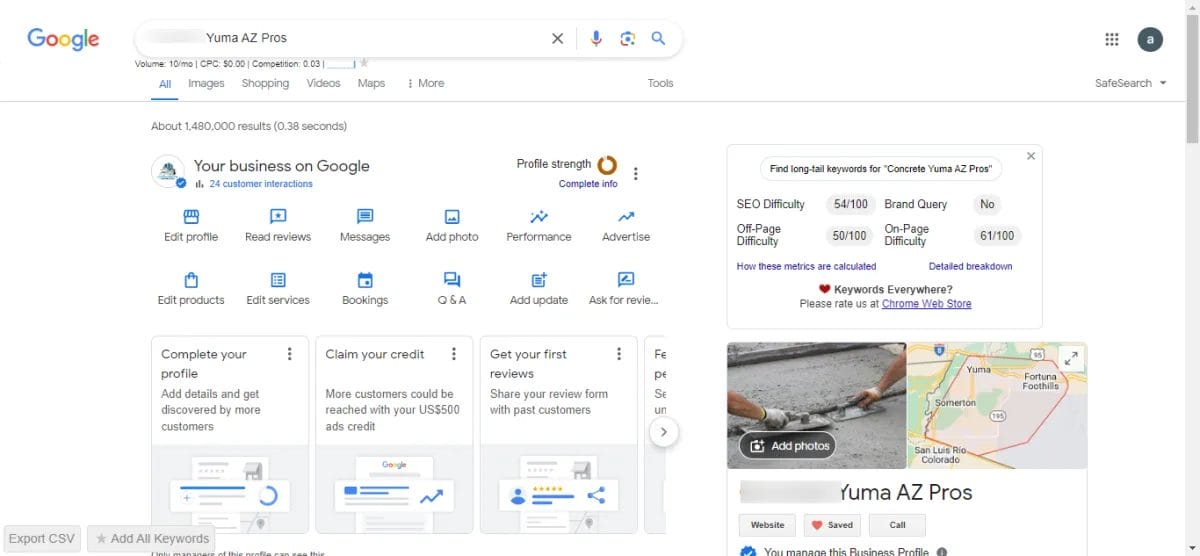Click the Export CSV button
Image resolution: width=1200 pixels, height=556 pixels.
[x=42, y=538]
